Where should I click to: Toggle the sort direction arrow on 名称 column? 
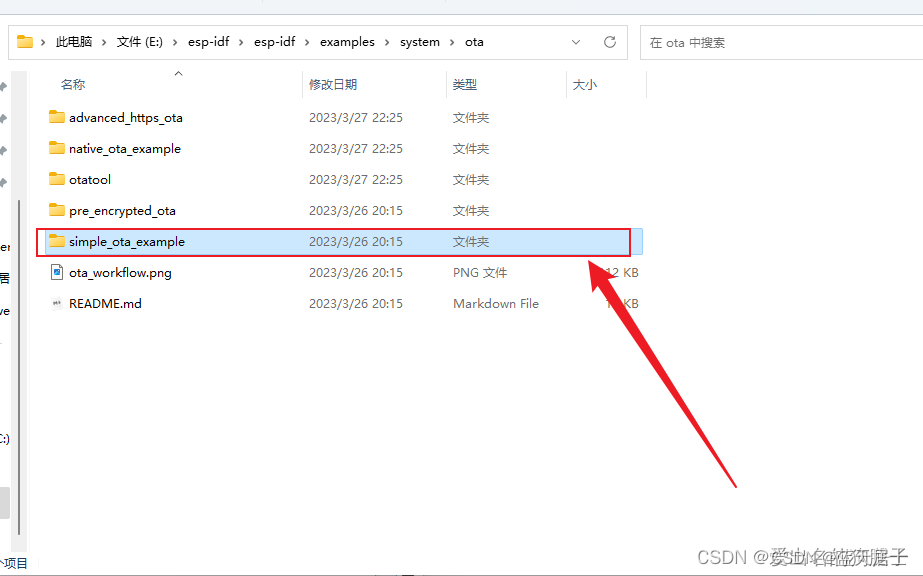tap(178, 72)
